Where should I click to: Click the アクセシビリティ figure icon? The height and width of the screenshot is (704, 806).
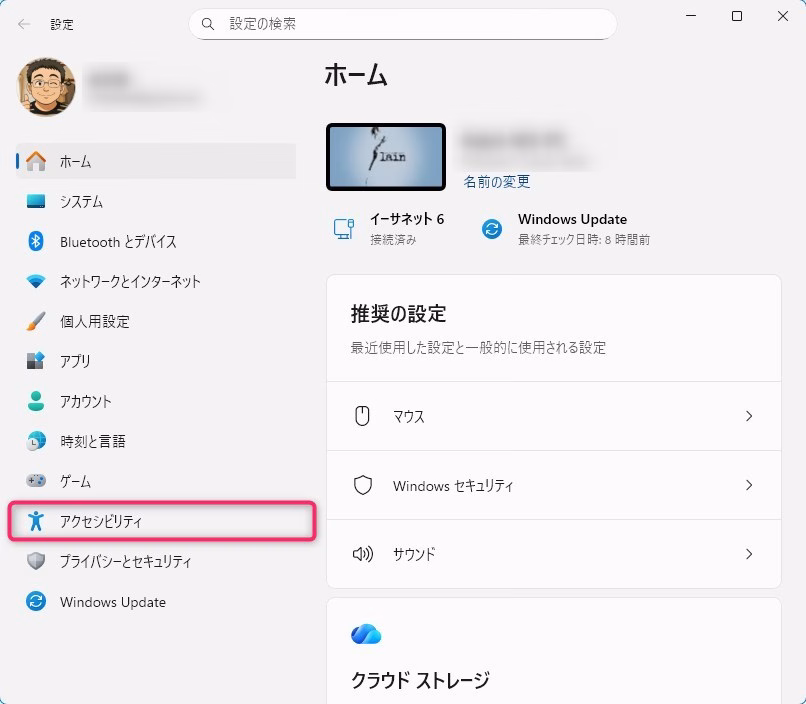[x=36, y=521]
